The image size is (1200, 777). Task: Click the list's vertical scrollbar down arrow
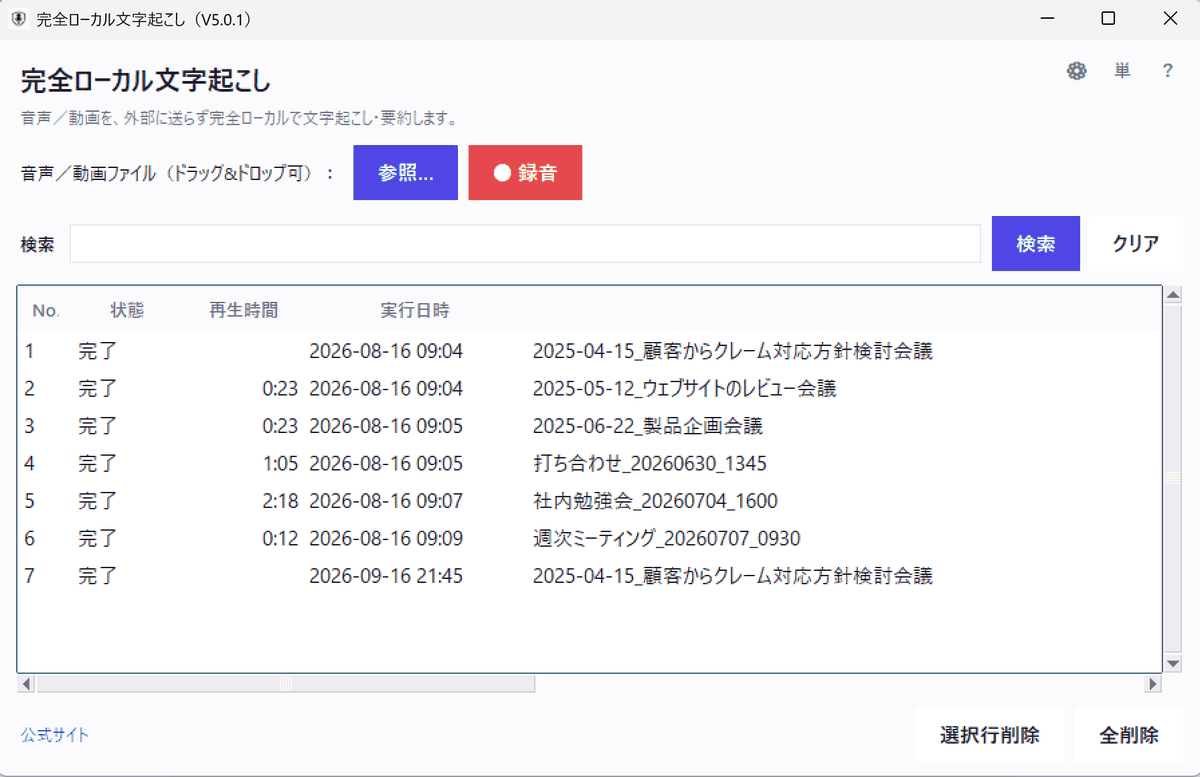click(x=1174, y=664)
